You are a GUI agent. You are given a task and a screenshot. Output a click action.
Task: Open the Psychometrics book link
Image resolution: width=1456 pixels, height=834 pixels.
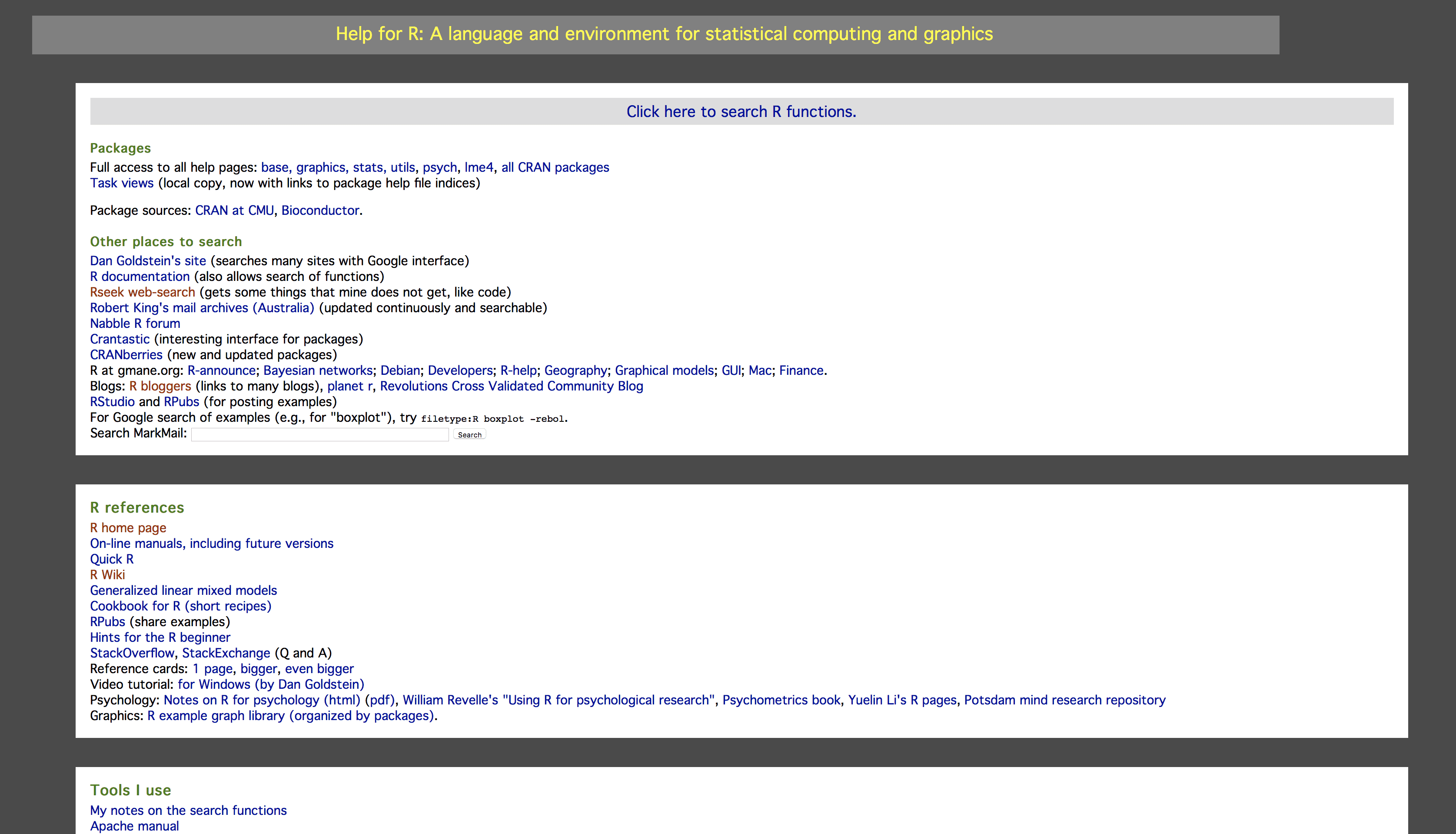click(781, 700)
